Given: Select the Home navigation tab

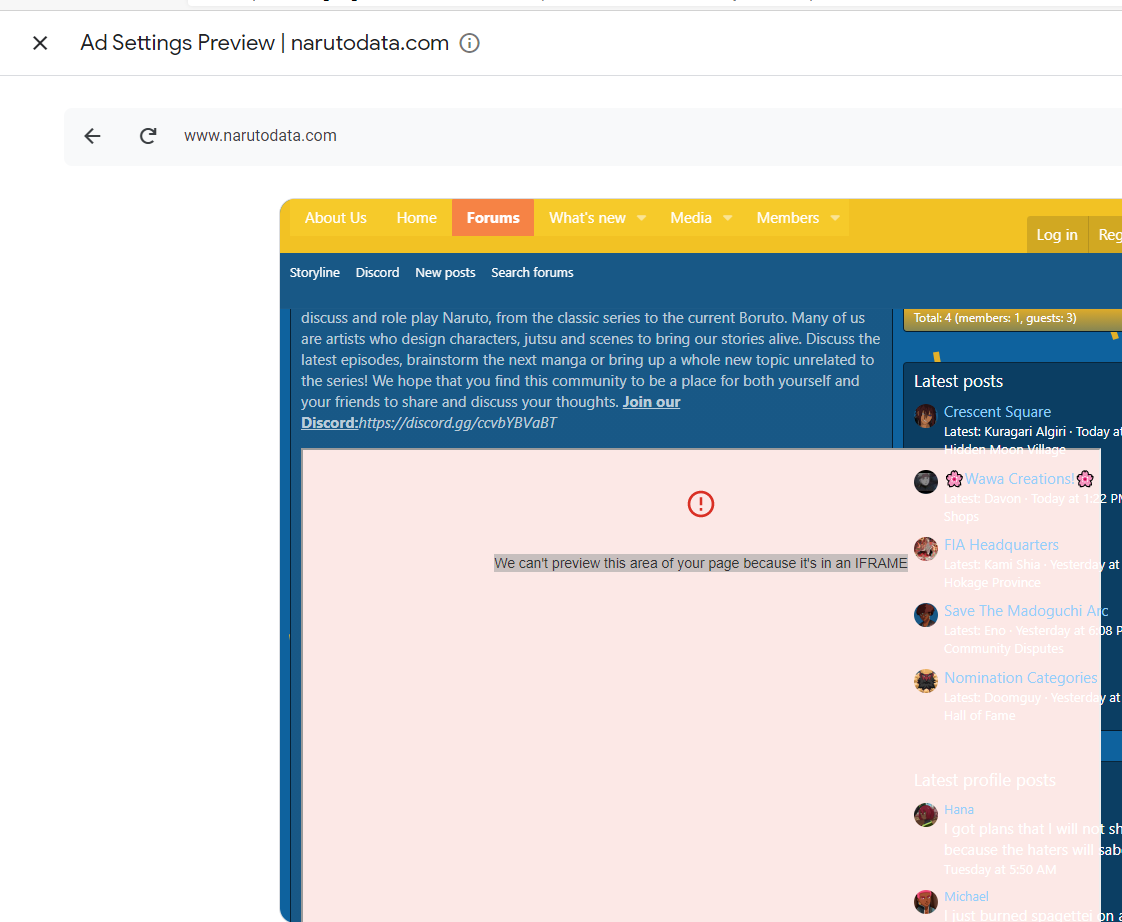Looking at the screenshot, I should (x=416, y=218).
